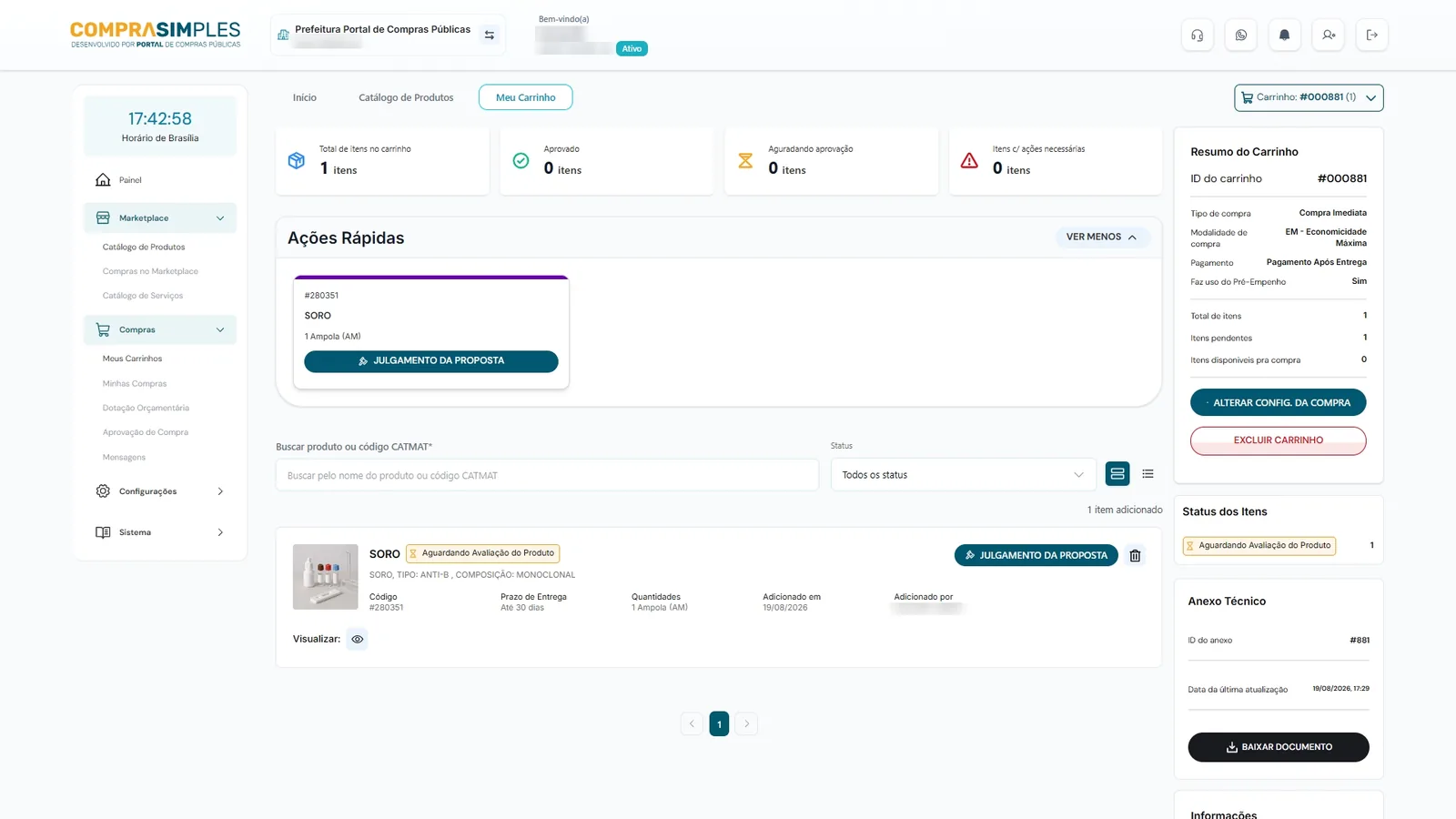Toggle the Visualizar eye icon
Viewport: 1456px width, 819px height.
point(358,639)
